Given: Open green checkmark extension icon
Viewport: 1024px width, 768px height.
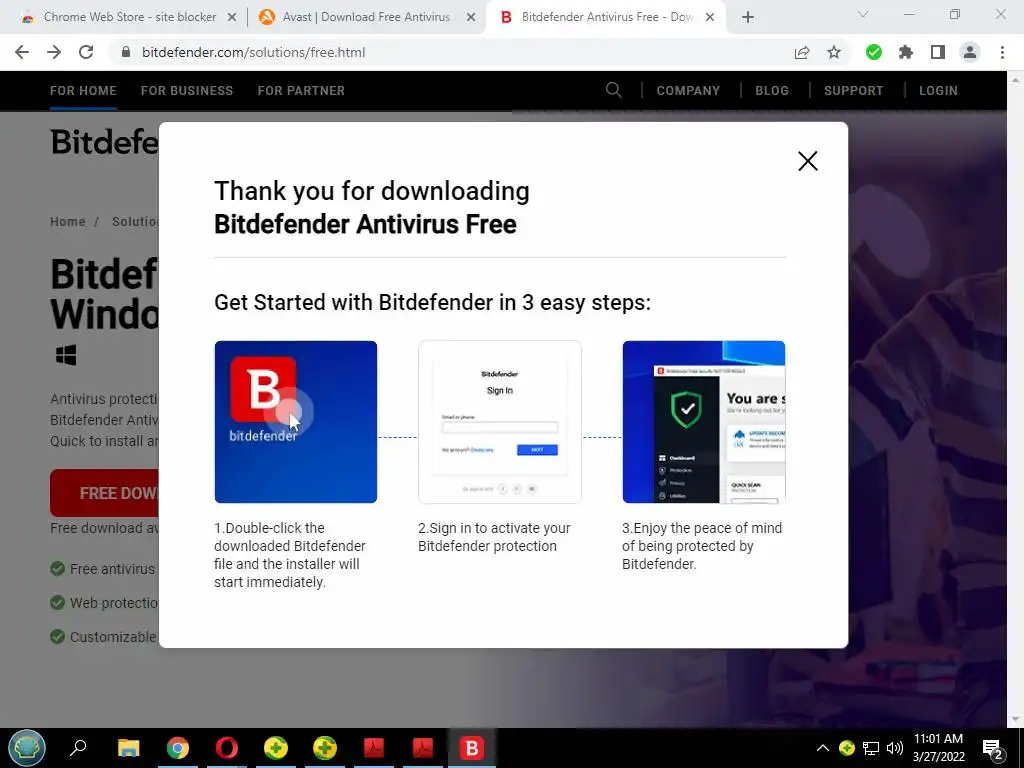Looking at the screenshot, I should pos(874,52).
